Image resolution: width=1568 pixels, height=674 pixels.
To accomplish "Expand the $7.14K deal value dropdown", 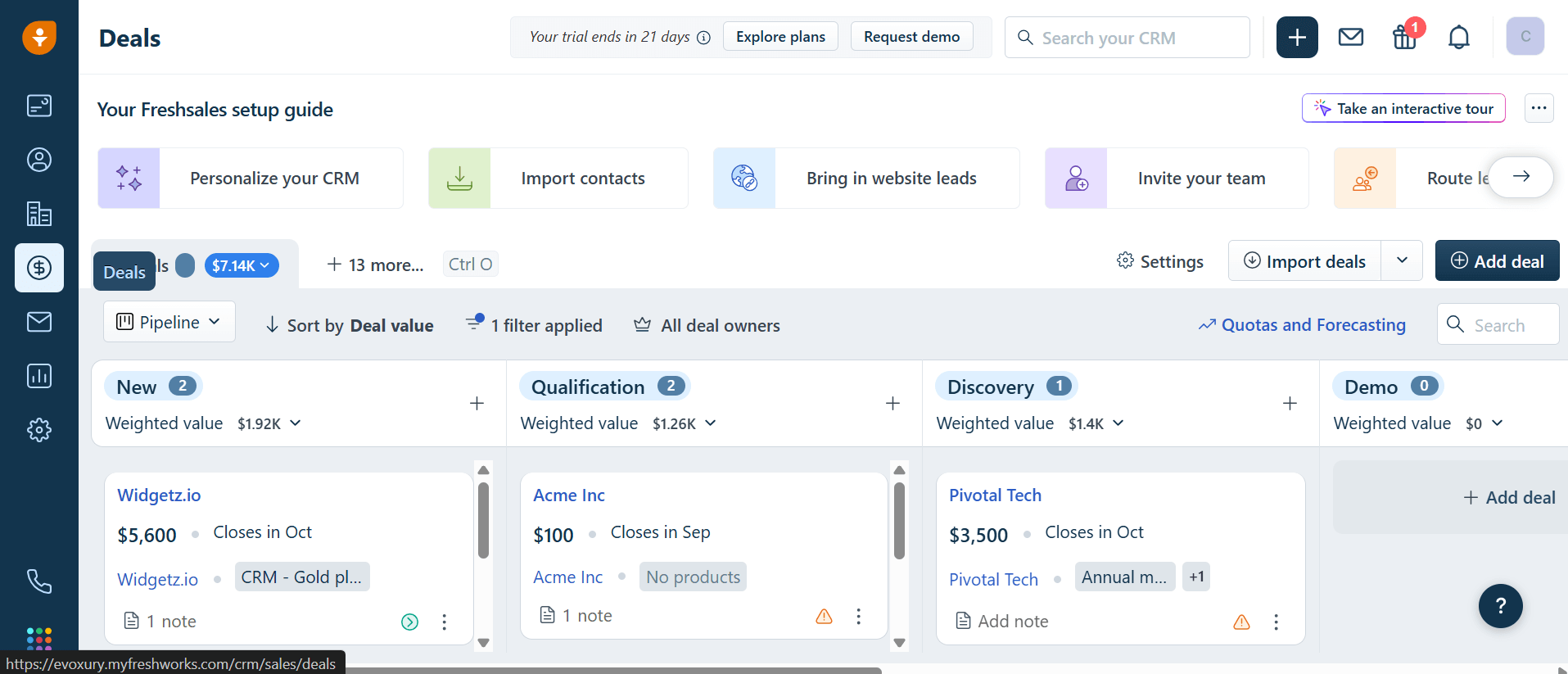I will [242, 265].
